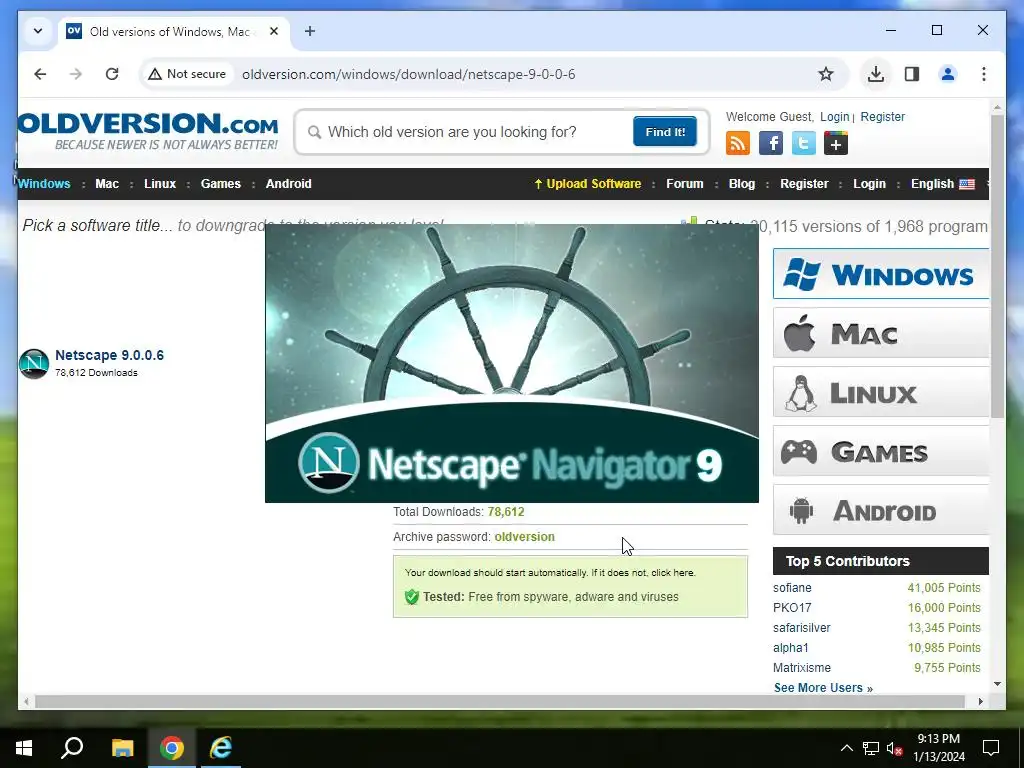This screenshot has width=1024, height=768.
Task: Show hidden system tray icons
Action: pos(846,748)
